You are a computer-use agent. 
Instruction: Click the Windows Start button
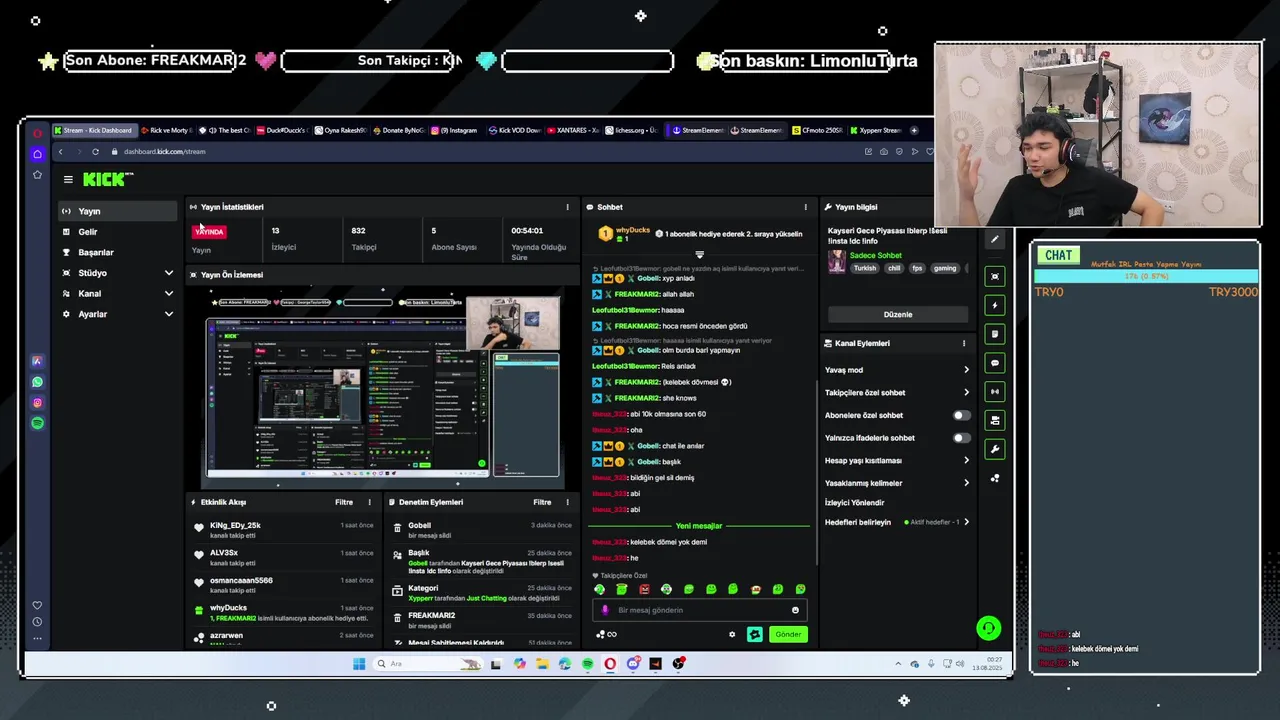click(359, 664)
